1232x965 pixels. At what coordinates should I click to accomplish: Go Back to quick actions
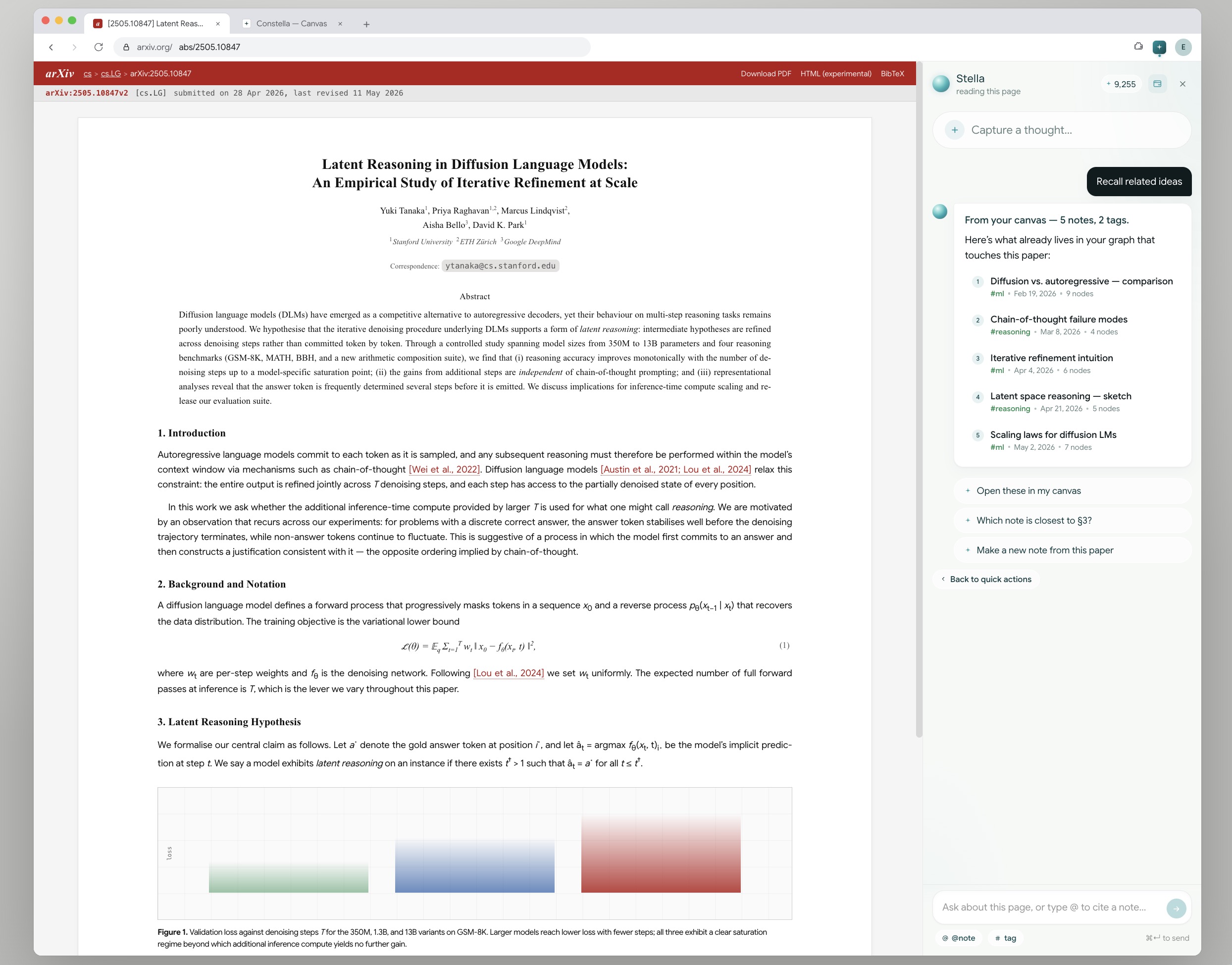click(986, 579)
